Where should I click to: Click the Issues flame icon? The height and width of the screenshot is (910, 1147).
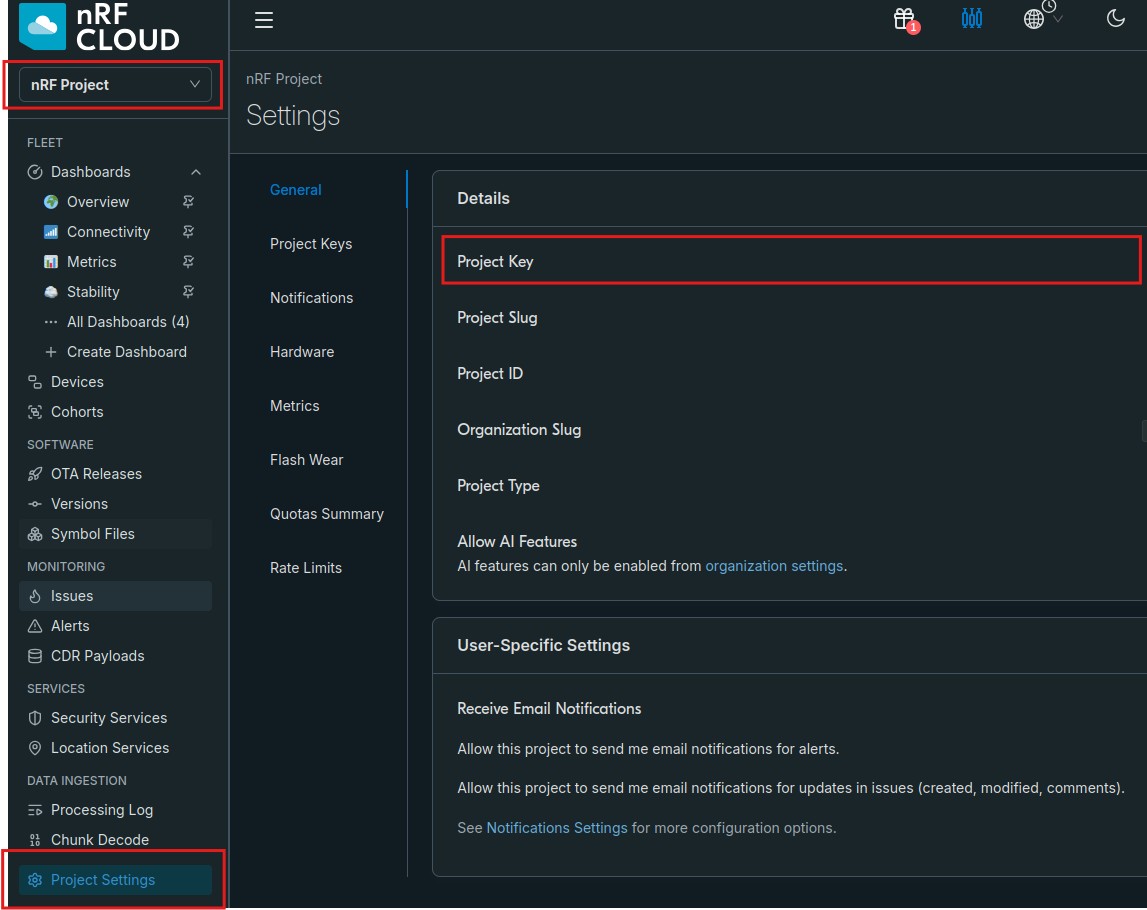point(34,596)
